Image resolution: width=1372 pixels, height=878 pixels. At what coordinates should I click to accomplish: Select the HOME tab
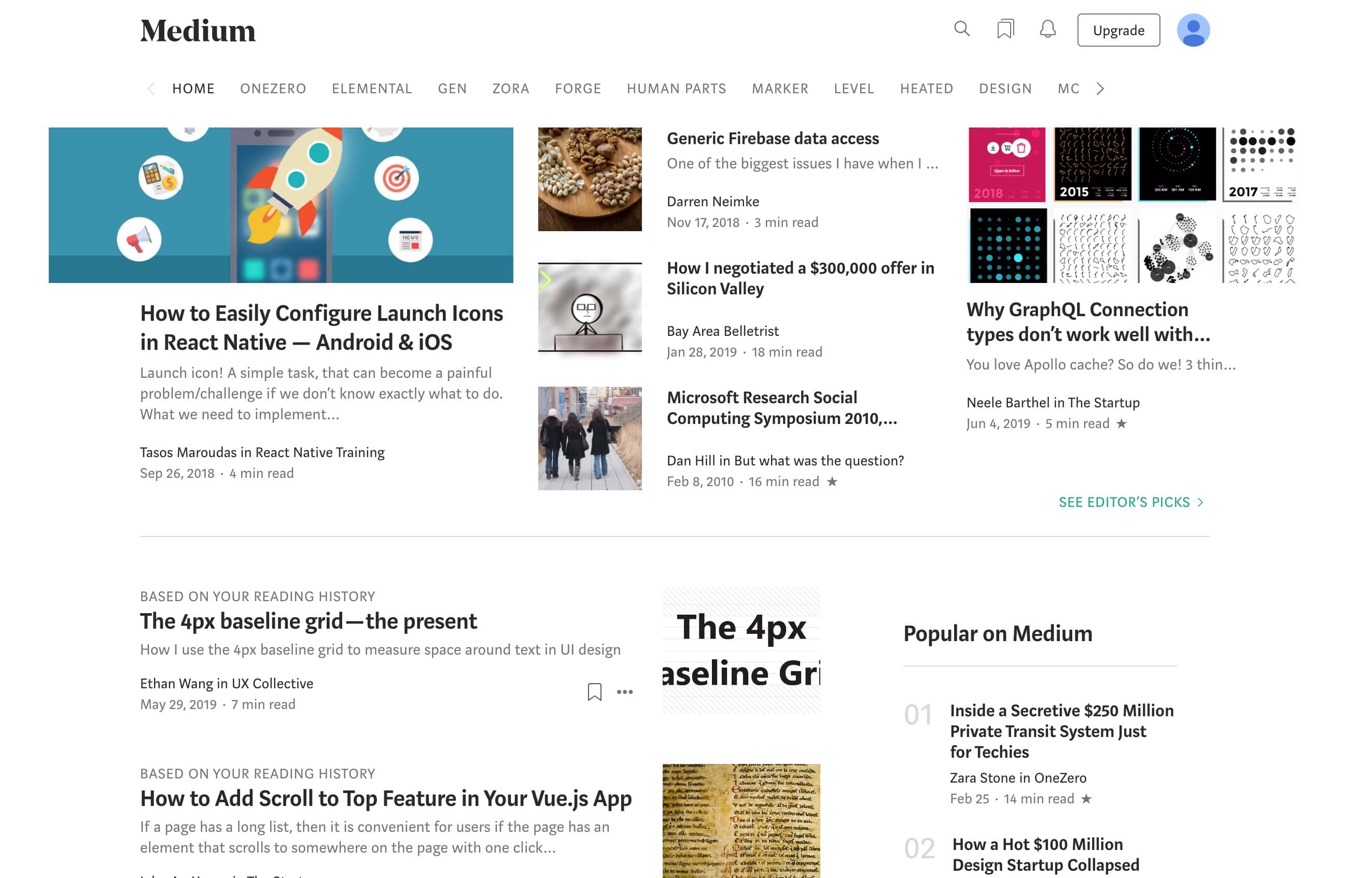(193, 88)
